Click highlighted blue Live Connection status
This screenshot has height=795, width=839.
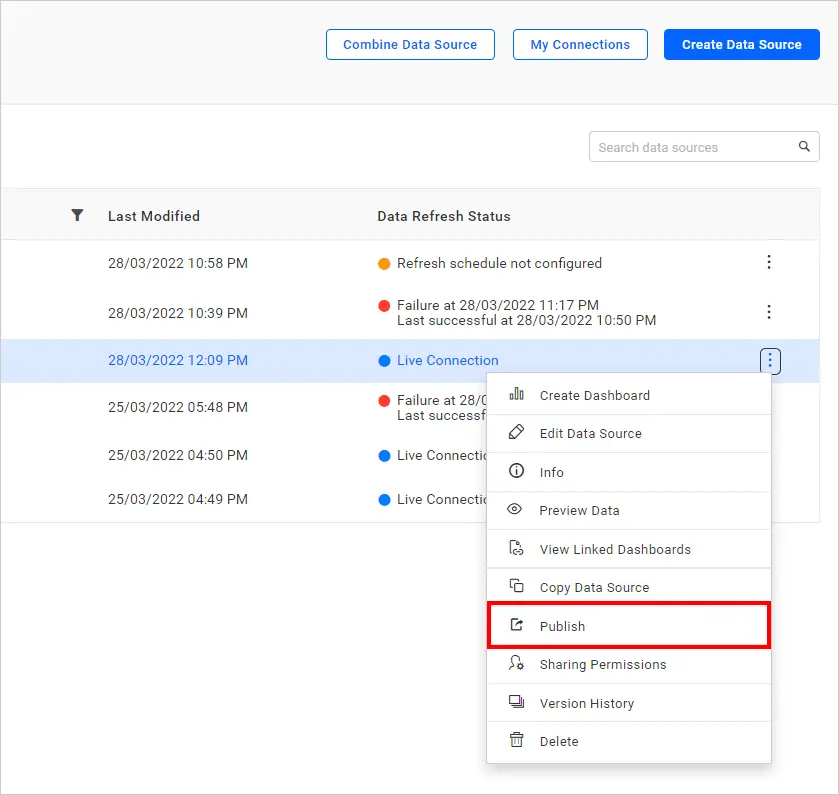click(x=447, y=361)
